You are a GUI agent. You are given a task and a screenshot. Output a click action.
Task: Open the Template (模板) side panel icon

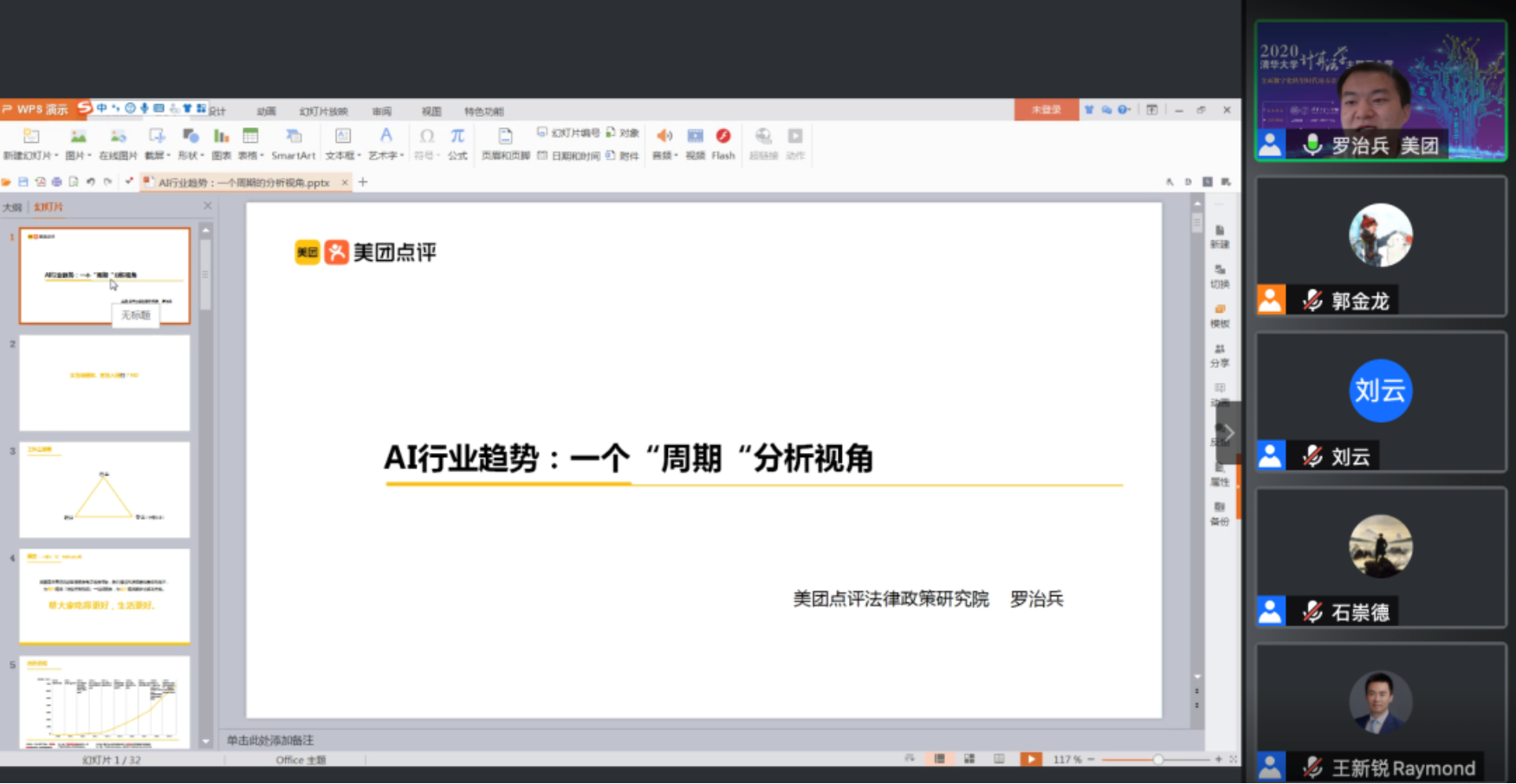click(x=1220, y=316)
